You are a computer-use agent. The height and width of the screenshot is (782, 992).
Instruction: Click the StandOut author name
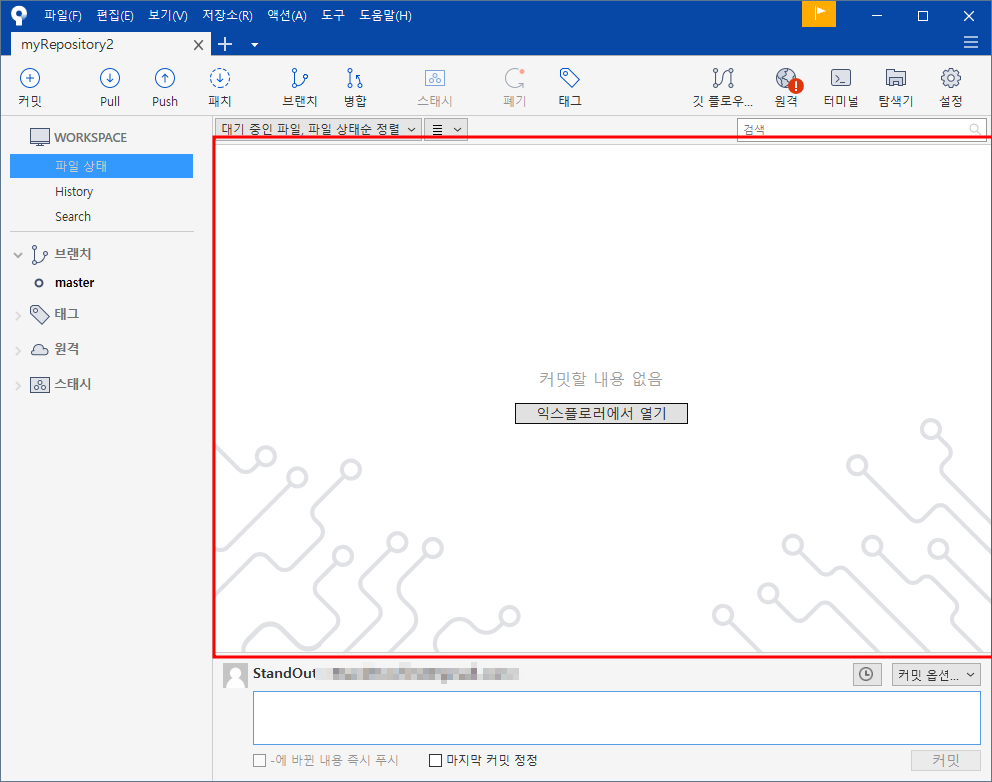[x=284, y=673]
